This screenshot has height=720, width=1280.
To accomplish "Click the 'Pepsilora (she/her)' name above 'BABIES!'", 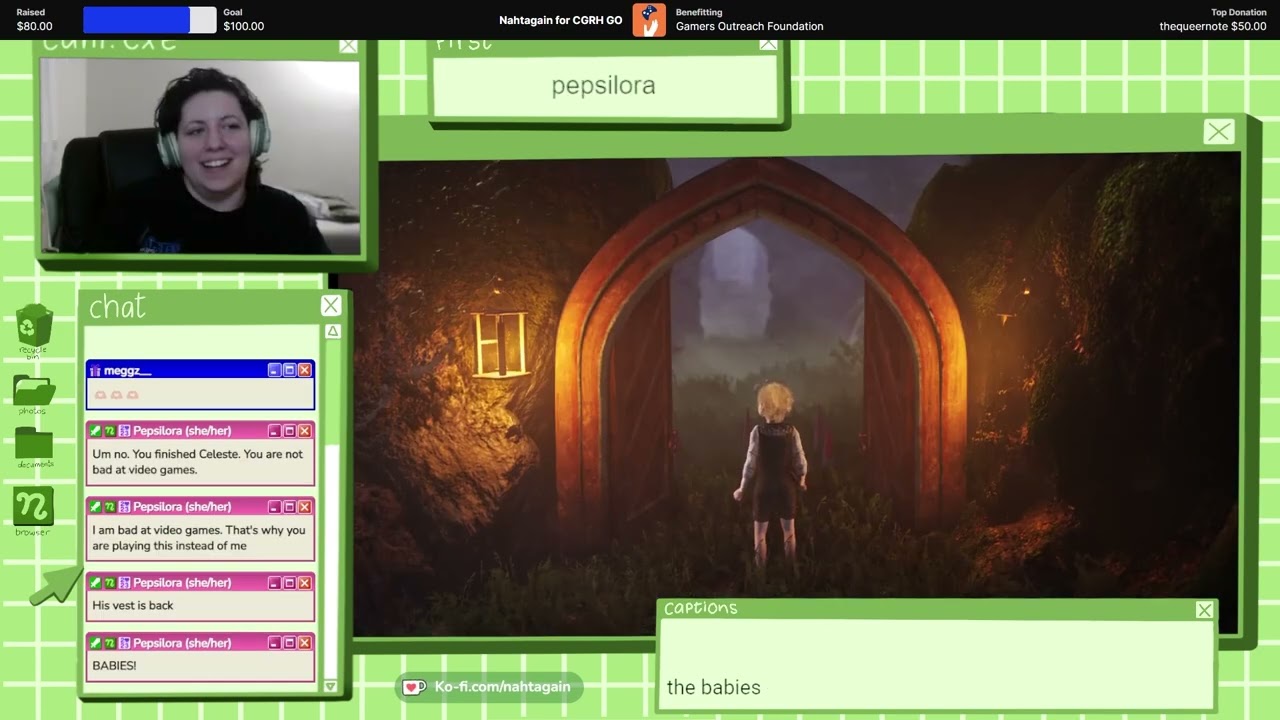I will pyautogui.click(x=182, y=643).
